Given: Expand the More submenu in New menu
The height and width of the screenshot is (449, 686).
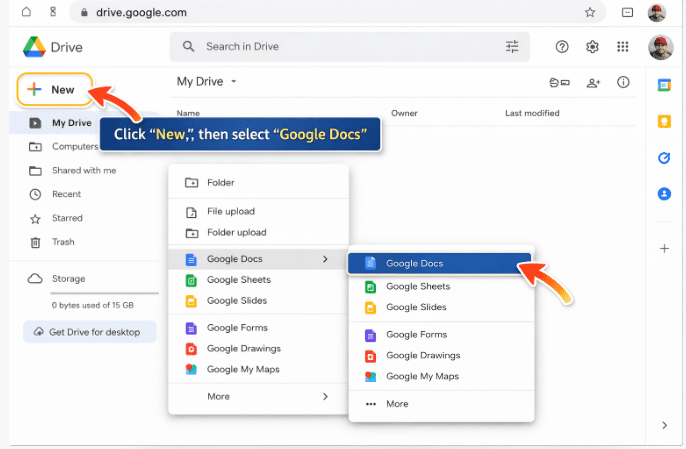Looking at the screenshot, I should point(325,397).
